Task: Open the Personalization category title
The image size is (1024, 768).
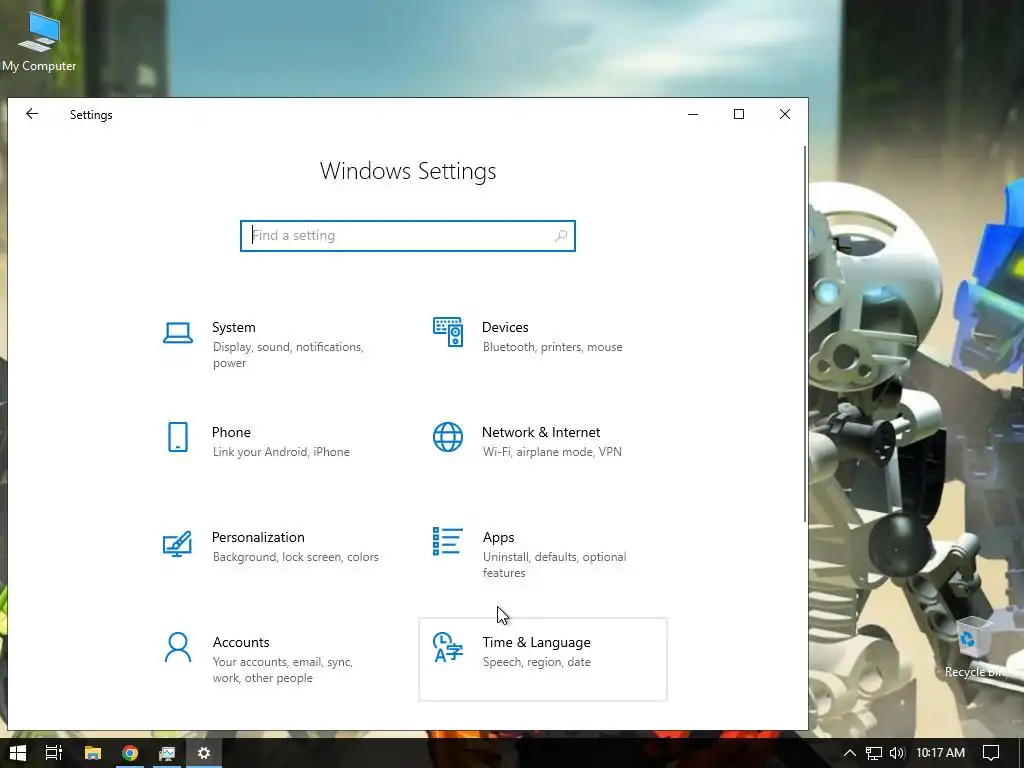Action: [258, 537]
